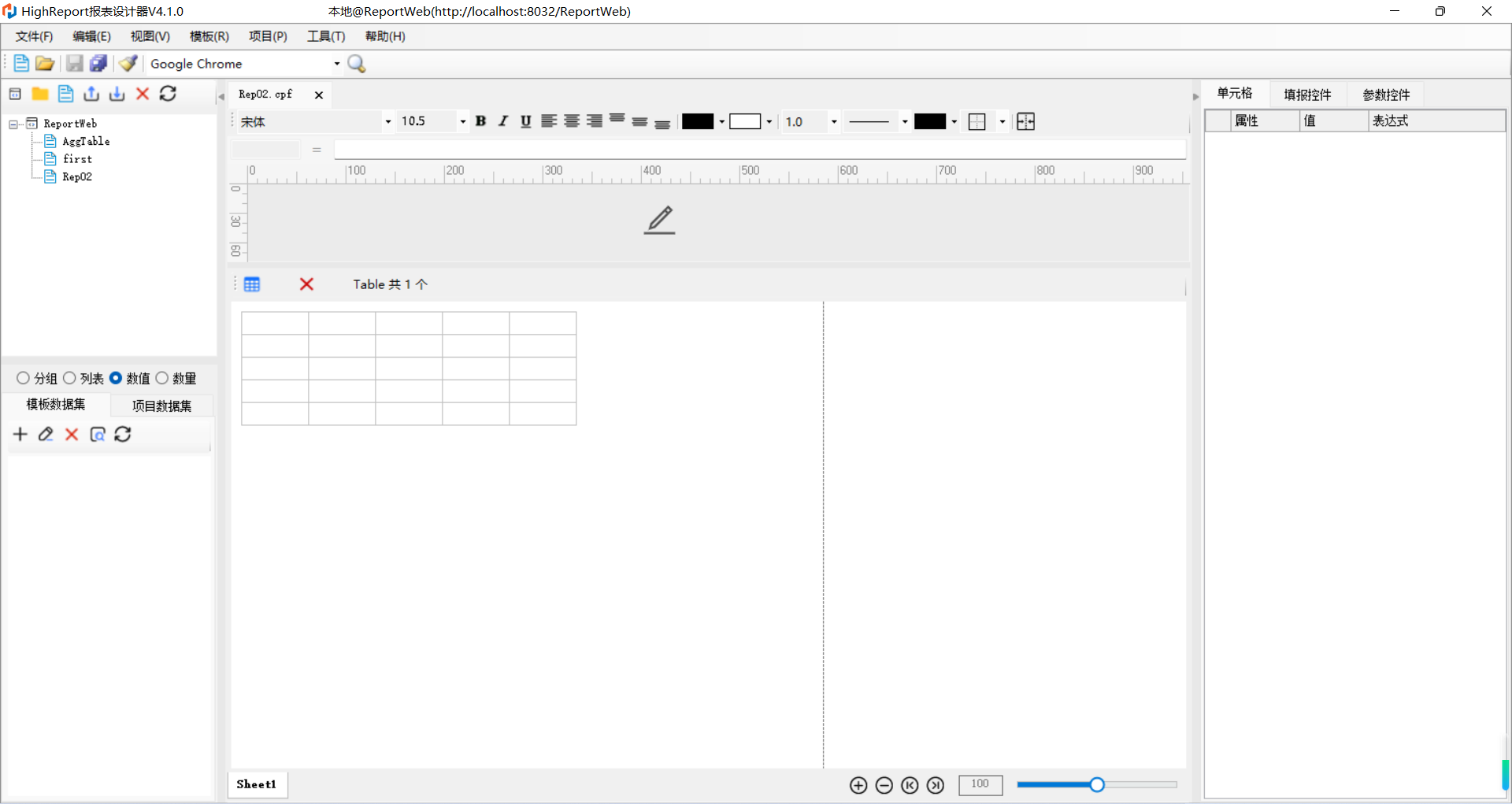Add a new template dataset with plus icon
The height and width of the screenshot is (804, 1512).
(20, 435)
